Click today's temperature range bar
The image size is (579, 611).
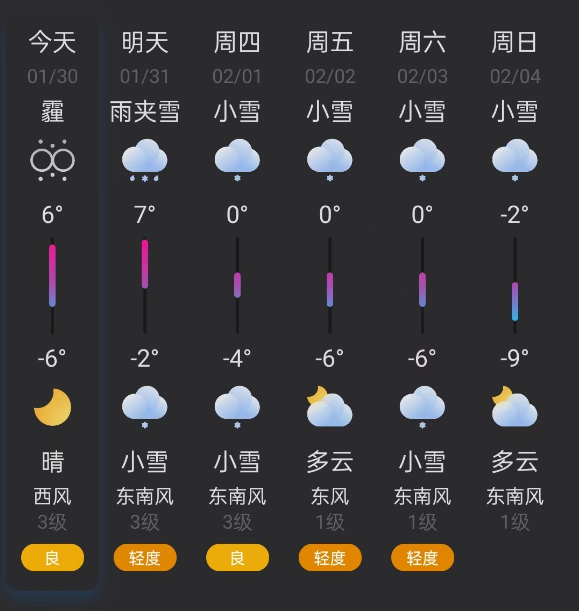(52, 285)
